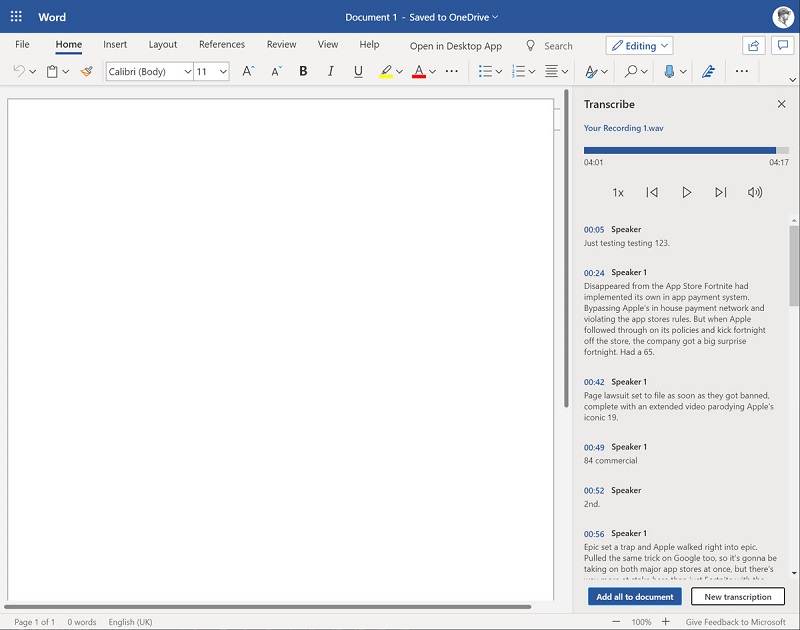Click the Dictate microphone icon
800x630 pixels.
pyautogui.click(x=669, y=72)
